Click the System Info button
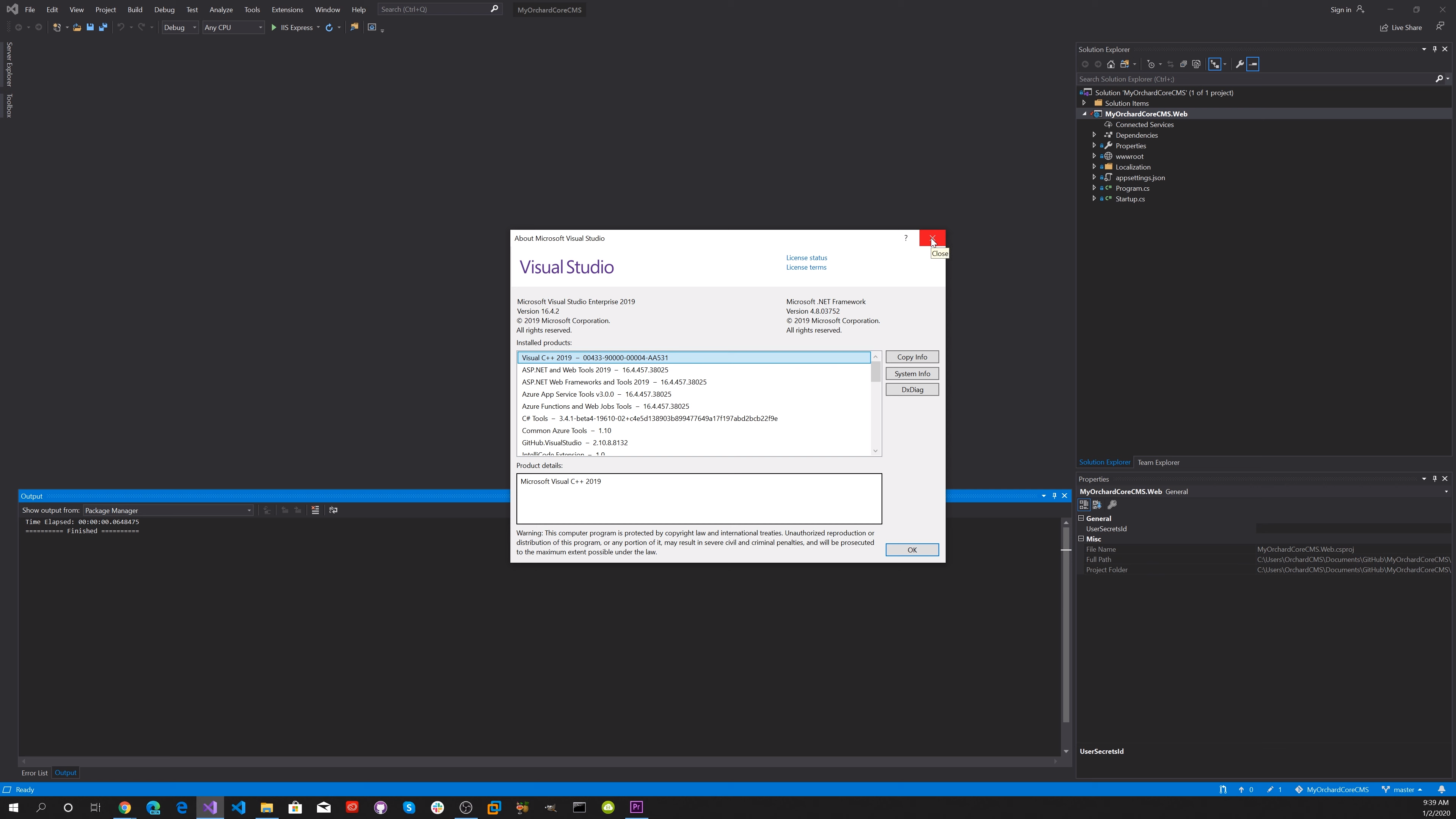This screenshot has width=1456, height=819. click(912, 373)
